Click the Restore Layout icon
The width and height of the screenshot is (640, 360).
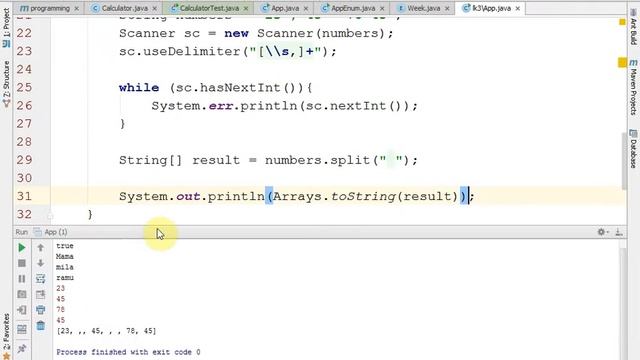click(x=22, y=329)
